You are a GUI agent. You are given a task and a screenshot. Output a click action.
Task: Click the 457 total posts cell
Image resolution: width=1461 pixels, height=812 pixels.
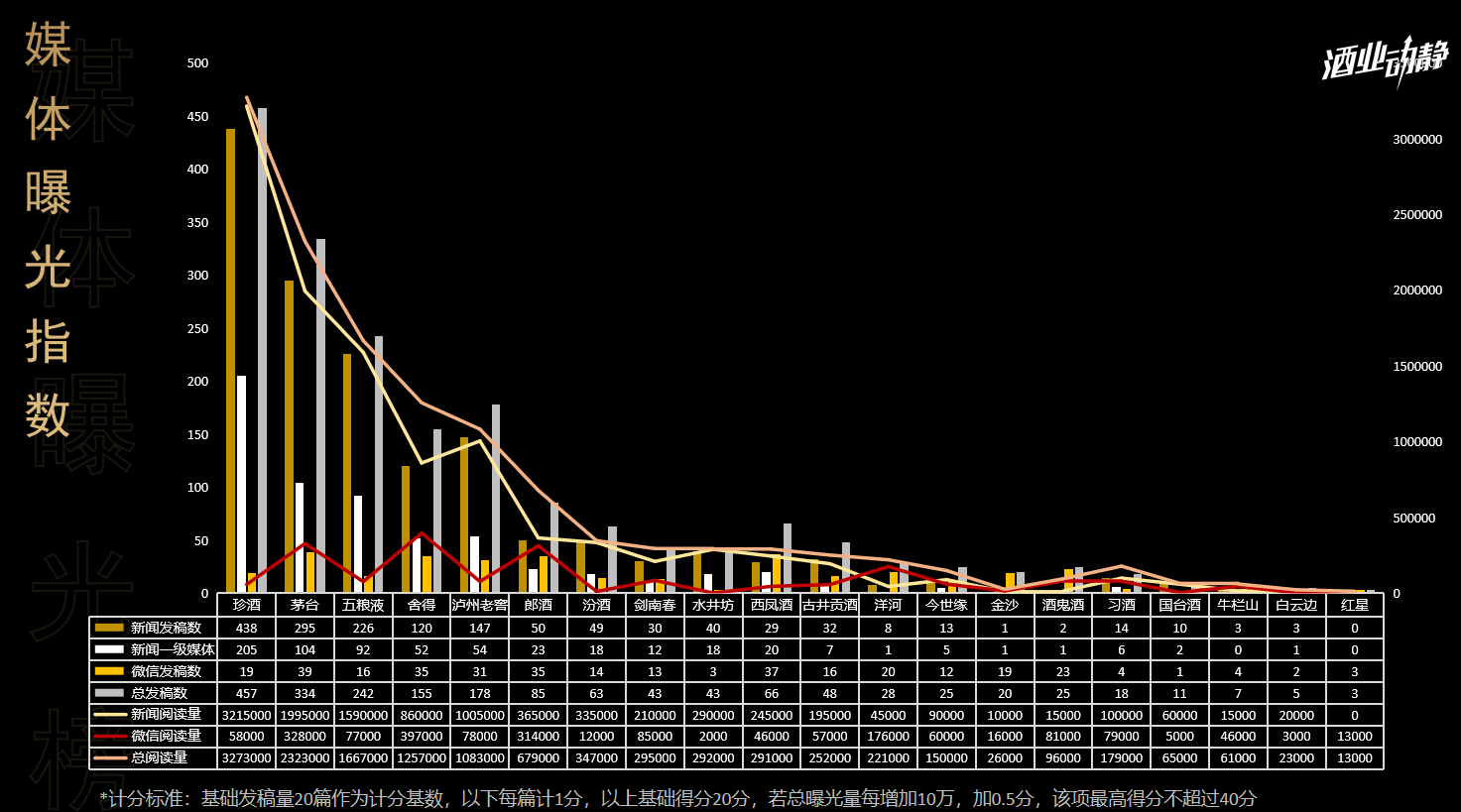click(247, 693)
